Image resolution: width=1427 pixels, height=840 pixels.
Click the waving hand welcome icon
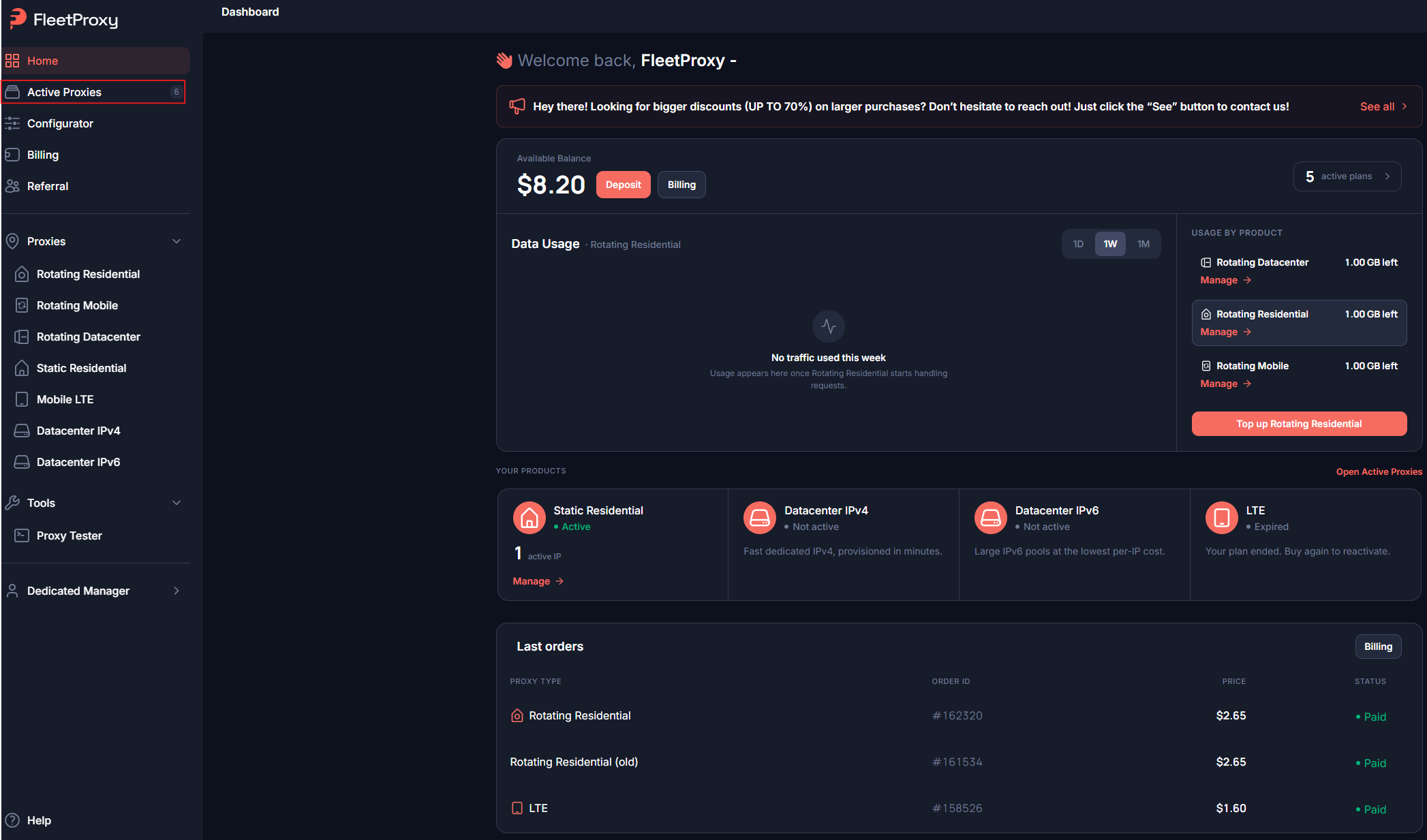click(504, 61)
